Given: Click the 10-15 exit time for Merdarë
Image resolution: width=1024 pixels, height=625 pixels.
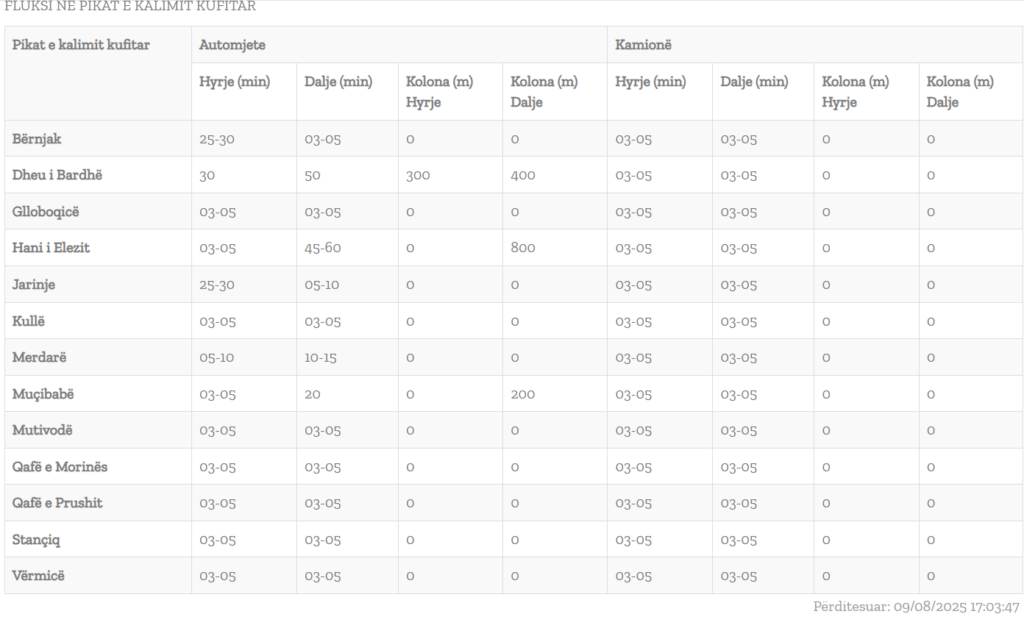Looking at the screenshot, I should coord(321,358).
